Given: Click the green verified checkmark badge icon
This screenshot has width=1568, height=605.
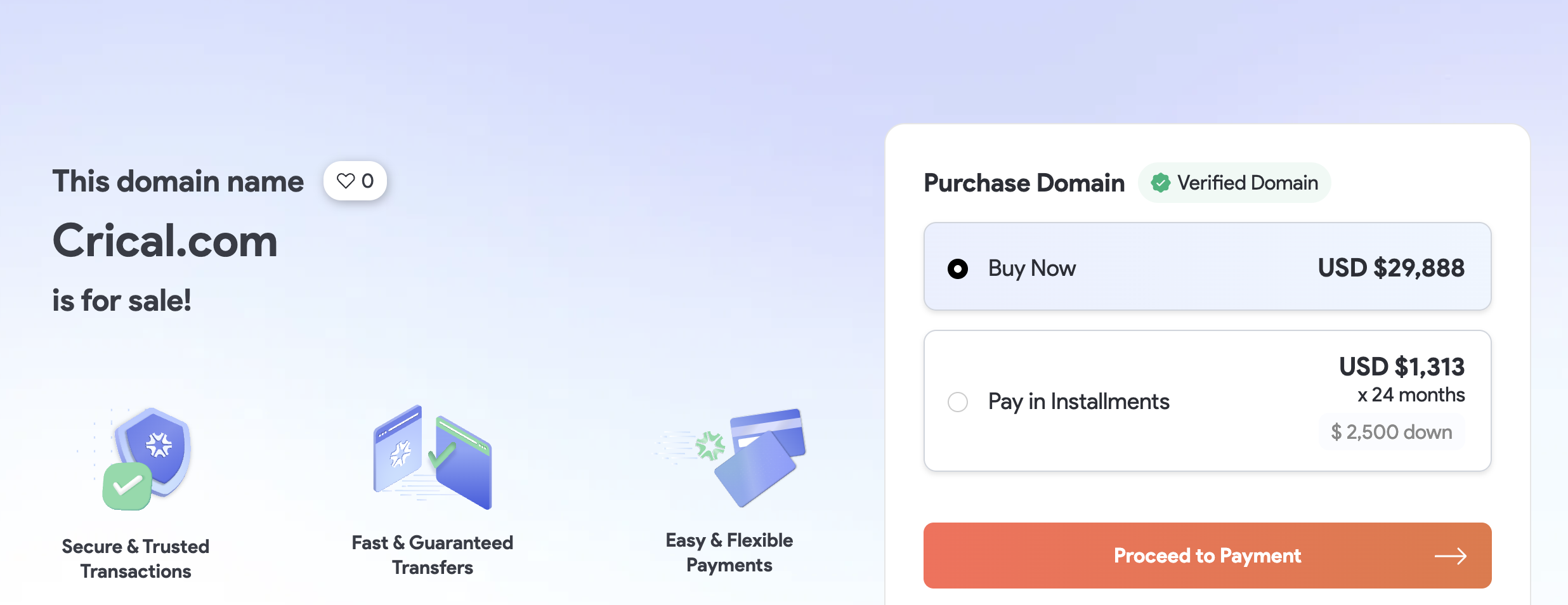Looking at the screenshot, I should pyautogui.click(x=1160, y=183).
